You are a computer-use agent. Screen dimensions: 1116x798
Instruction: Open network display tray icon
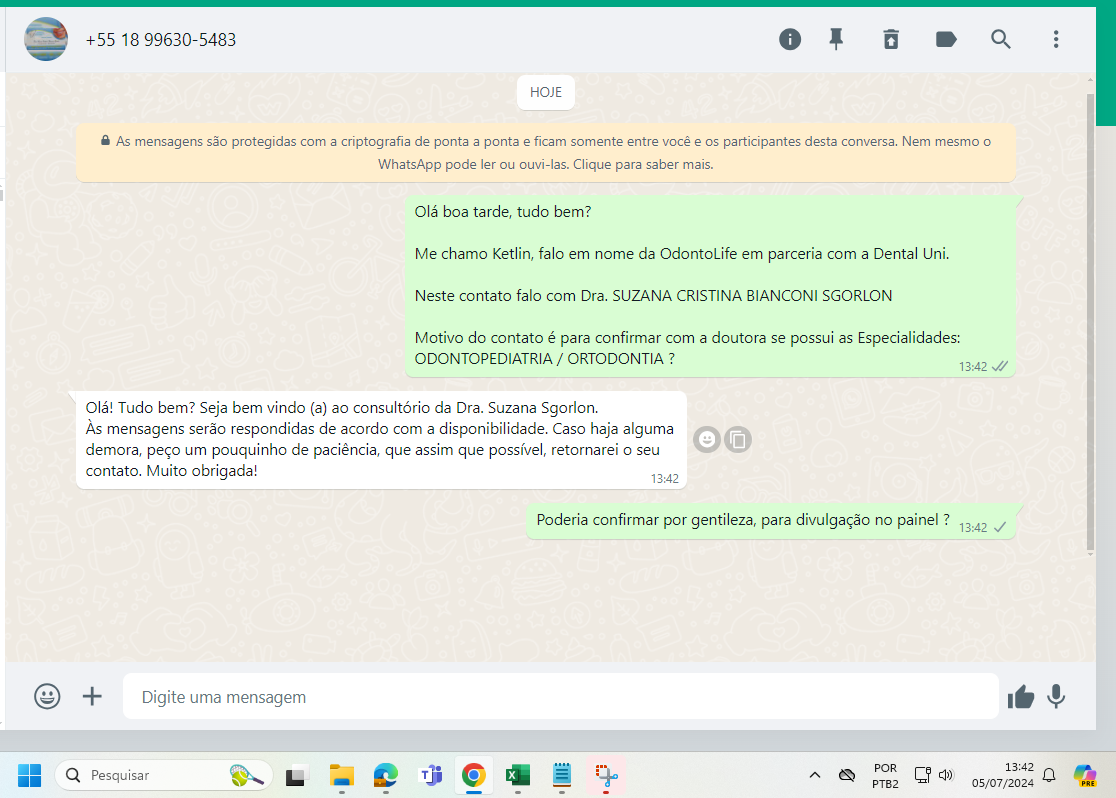pyautogui.click(x=922, y=775)
